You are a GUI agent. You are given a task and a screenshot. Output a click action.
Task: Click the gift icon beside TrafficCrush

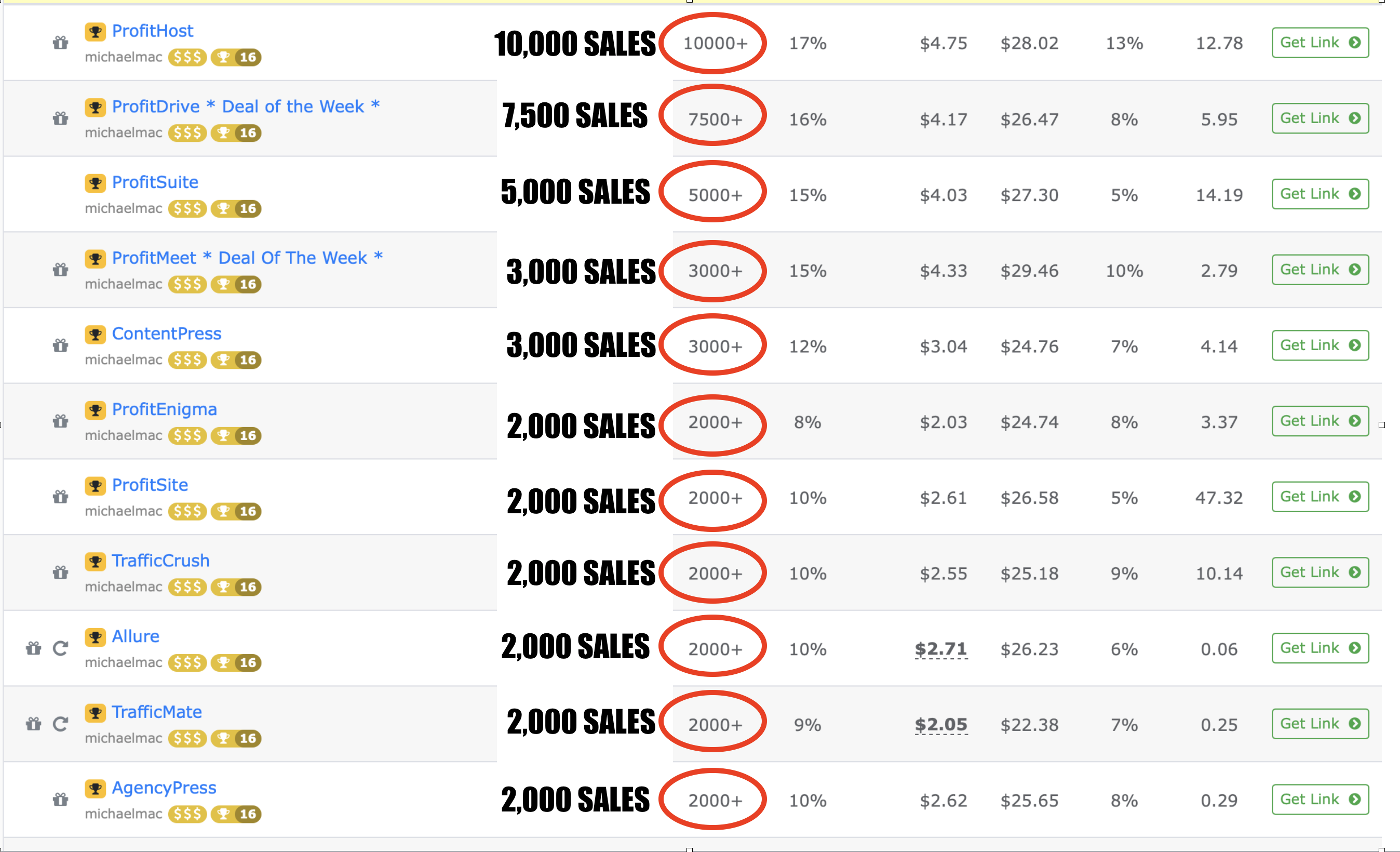pos(60,573)
